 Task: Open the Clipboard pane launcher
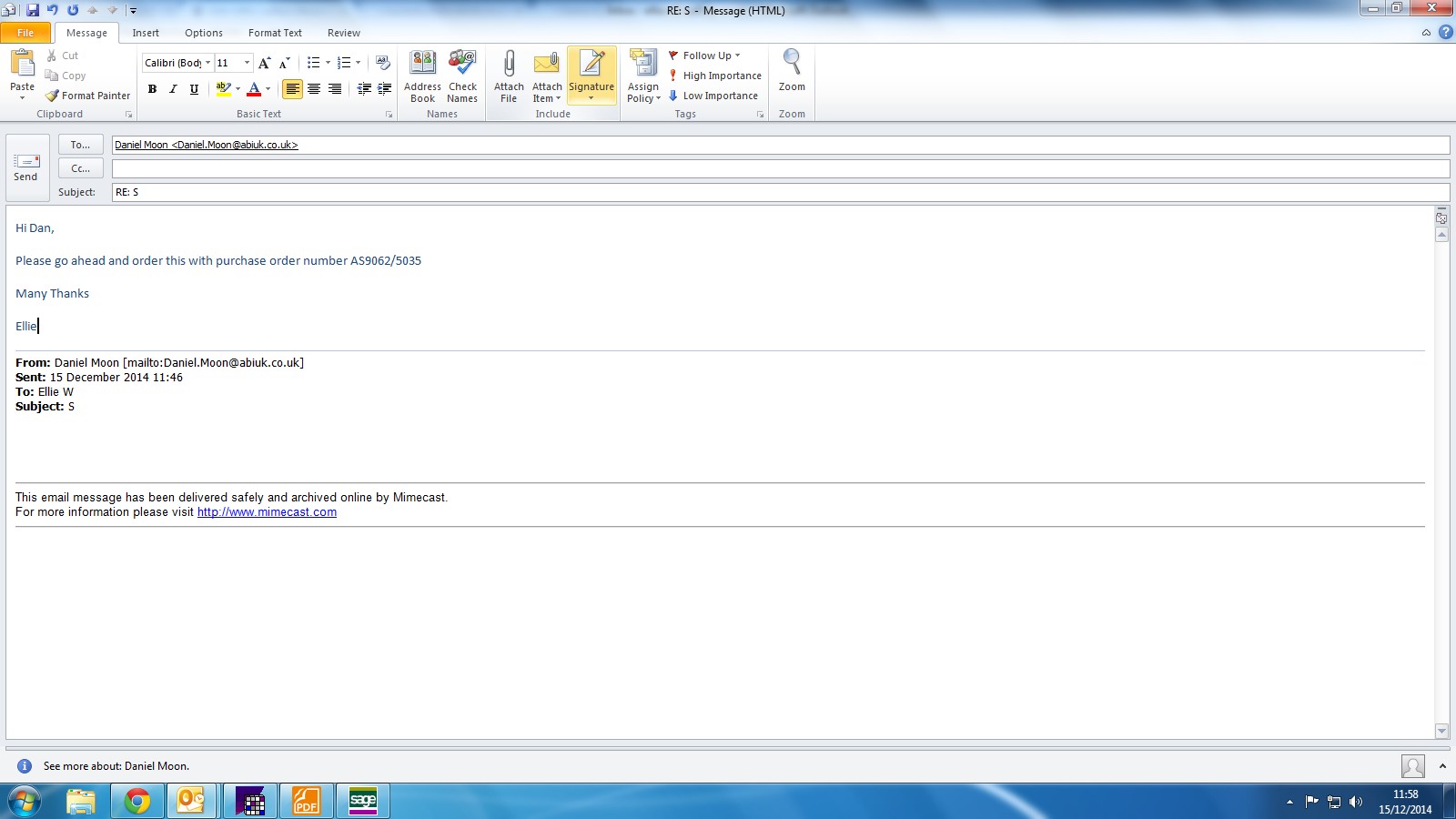pyautogui.click(x=128, y=115)
